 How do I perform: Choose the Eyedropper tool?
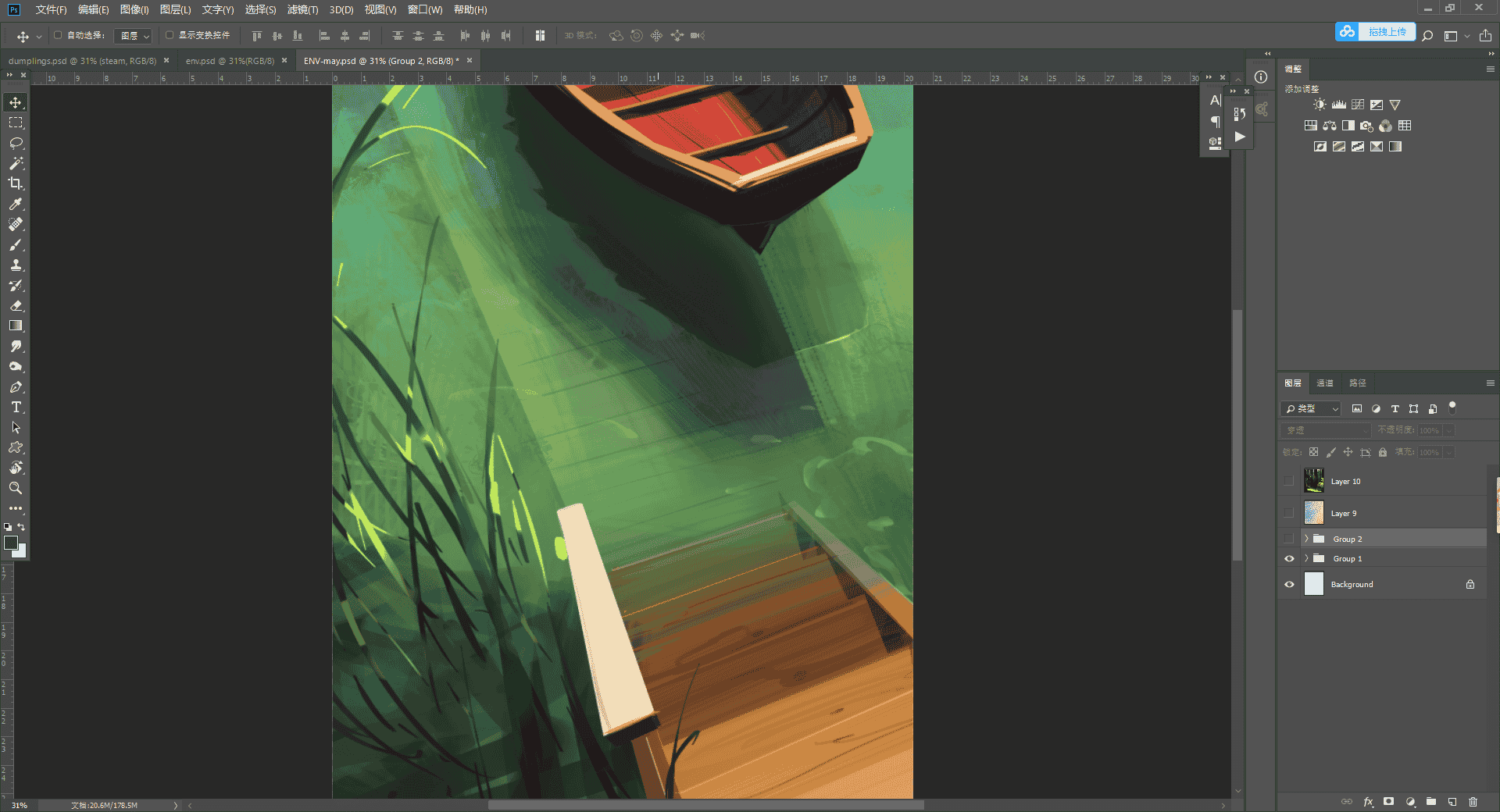pyautogui.click(x=16, y=204)
